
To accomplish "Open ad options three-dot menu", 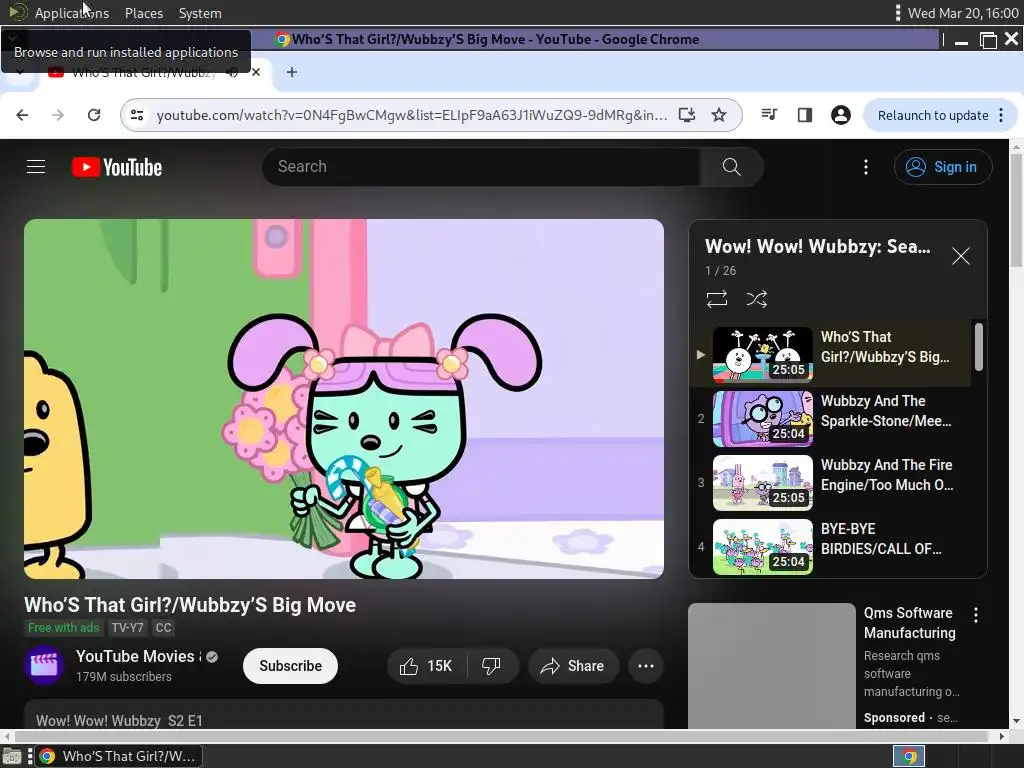I will click(976, 615).
